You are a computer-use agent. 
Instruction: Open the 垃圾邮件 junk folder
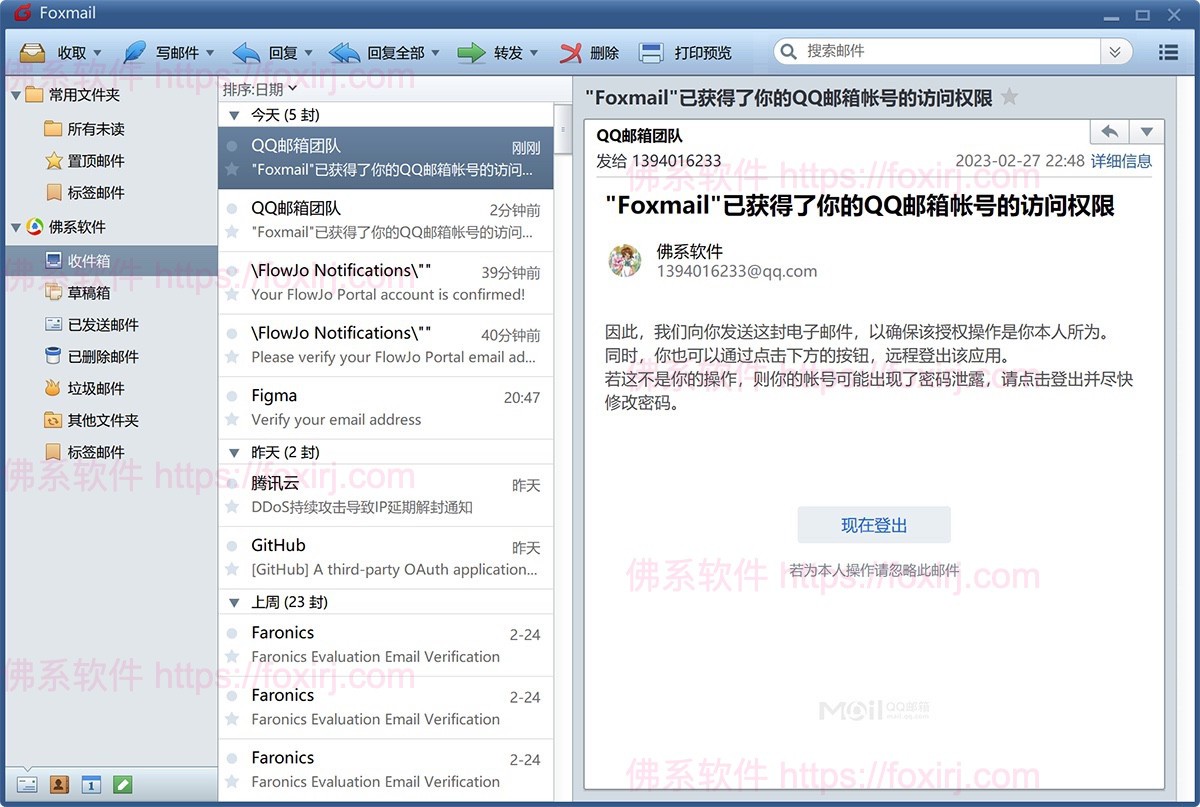click(x=95, y=388)
